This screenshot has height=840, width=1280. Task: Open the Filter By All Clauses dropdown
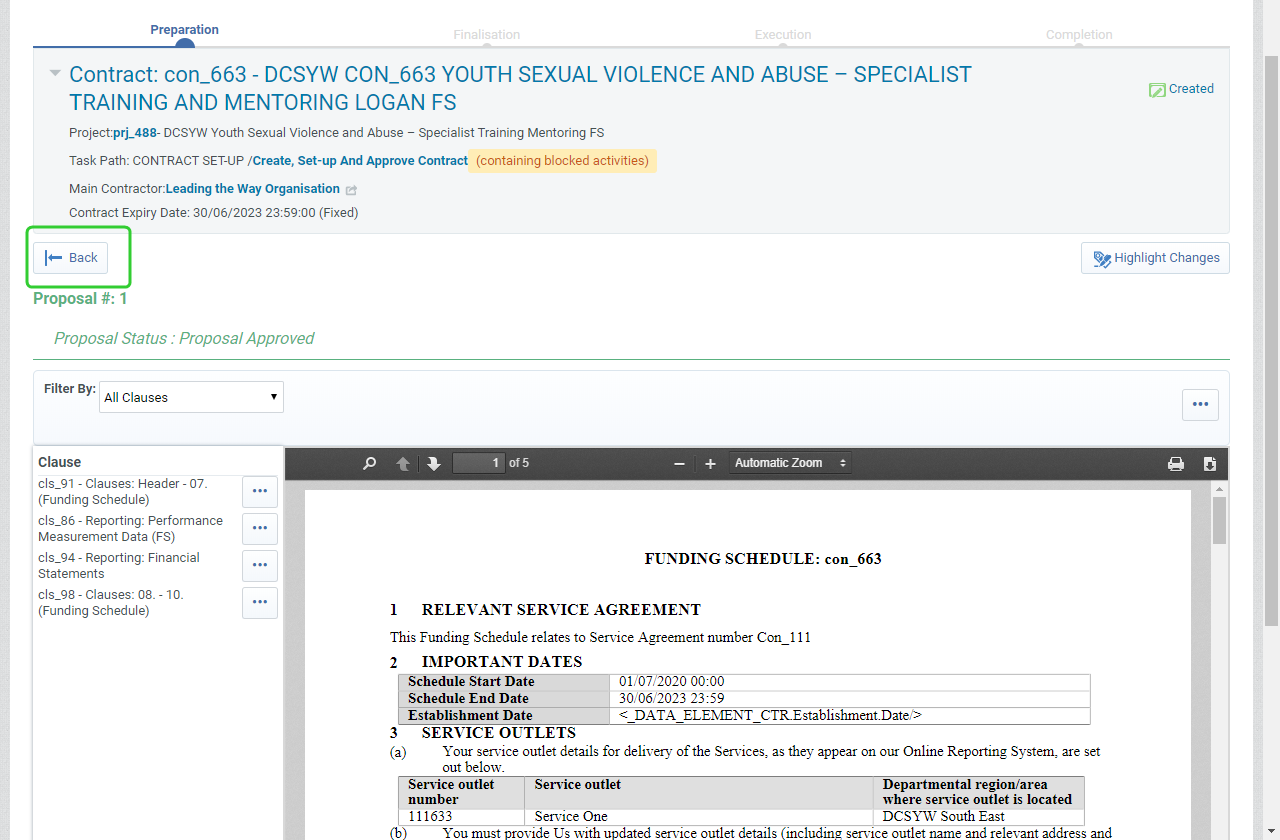tap(192, 397)
